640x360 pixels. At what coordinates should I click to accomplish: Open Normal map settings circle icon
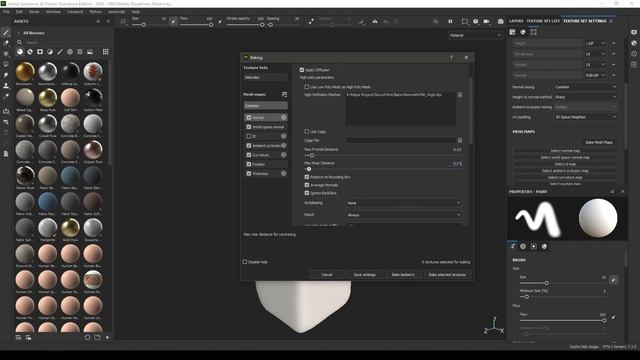pos(284,118)
